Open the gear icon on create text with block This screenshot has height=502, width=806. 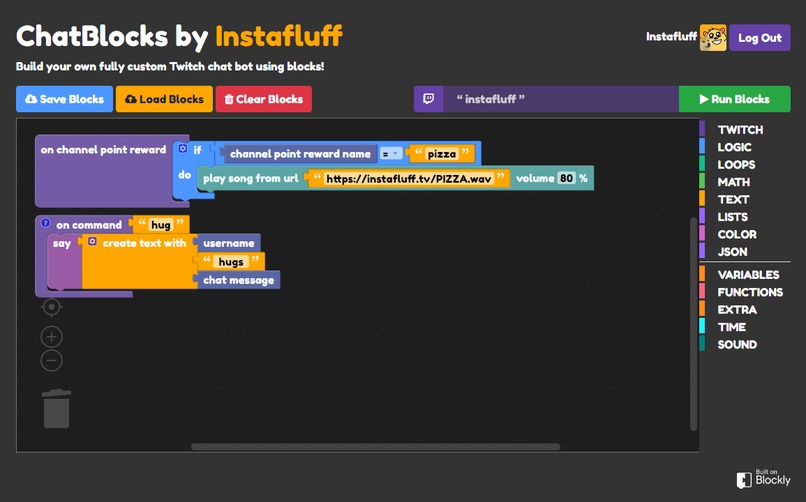92,241
